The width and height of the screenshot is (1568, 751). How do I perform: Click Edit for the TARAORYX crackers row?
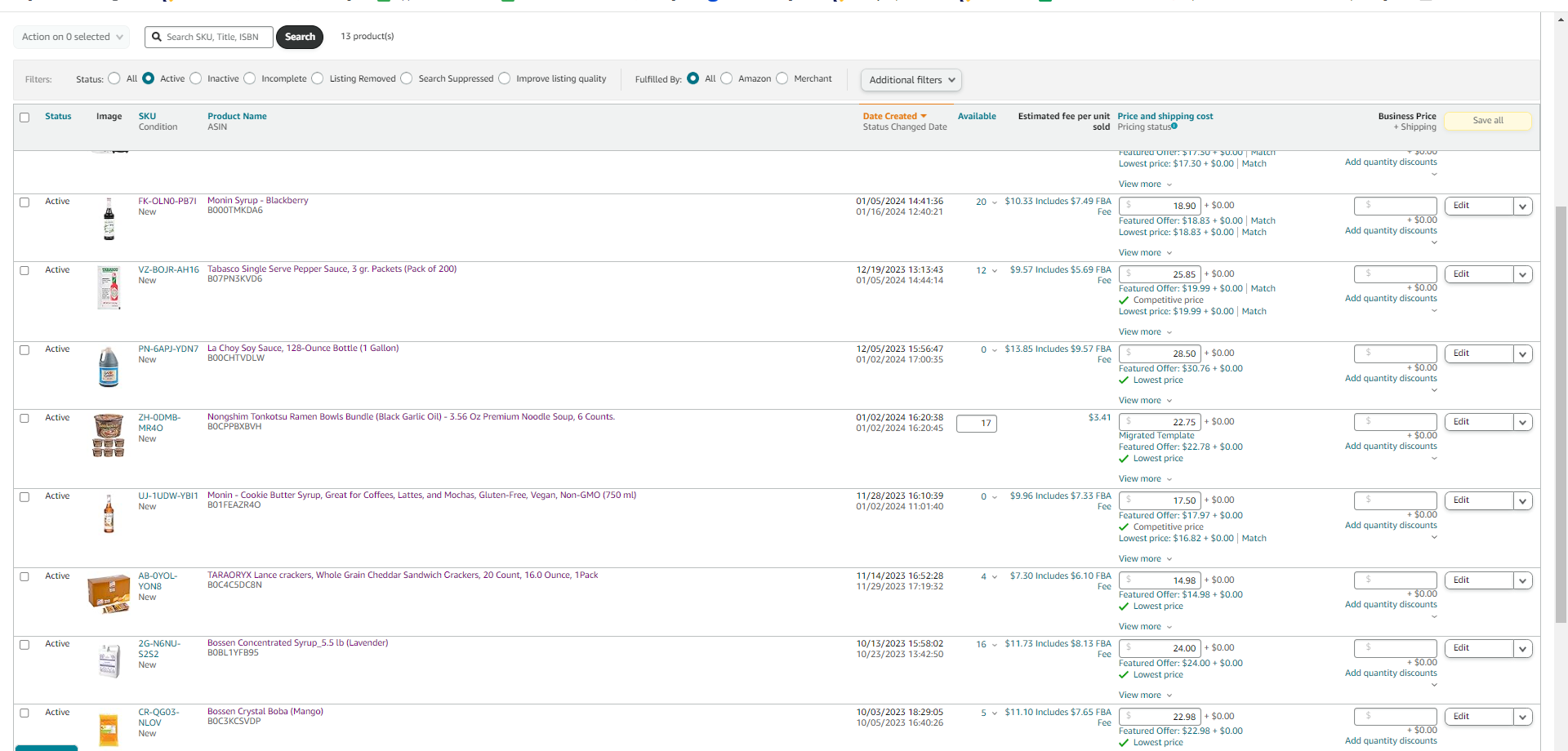pos(1478,580)
